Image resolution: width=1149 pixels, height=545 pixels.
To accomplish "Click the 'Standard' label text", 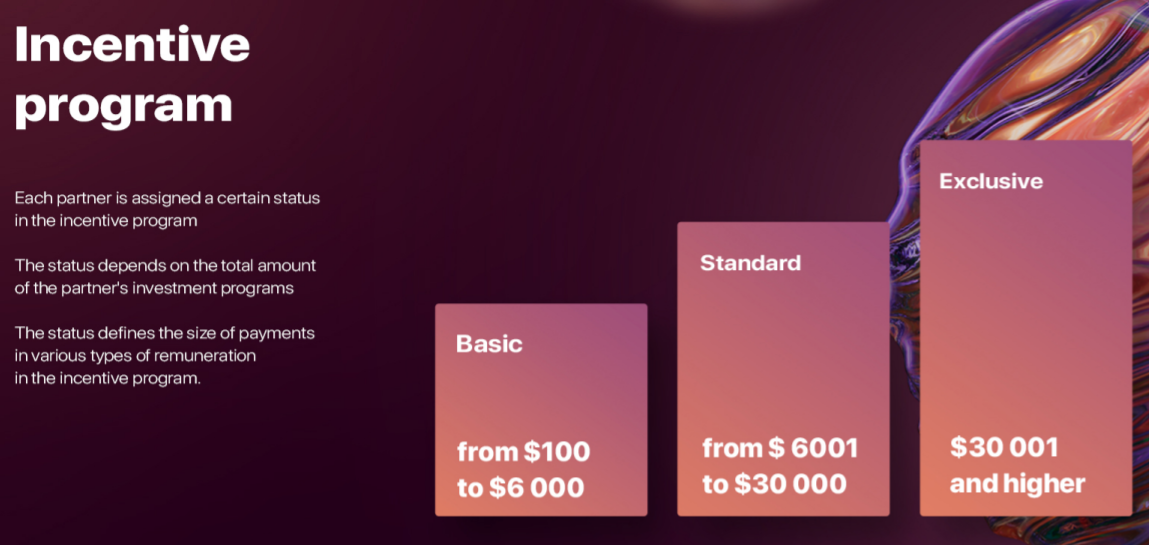I will 750,263.
